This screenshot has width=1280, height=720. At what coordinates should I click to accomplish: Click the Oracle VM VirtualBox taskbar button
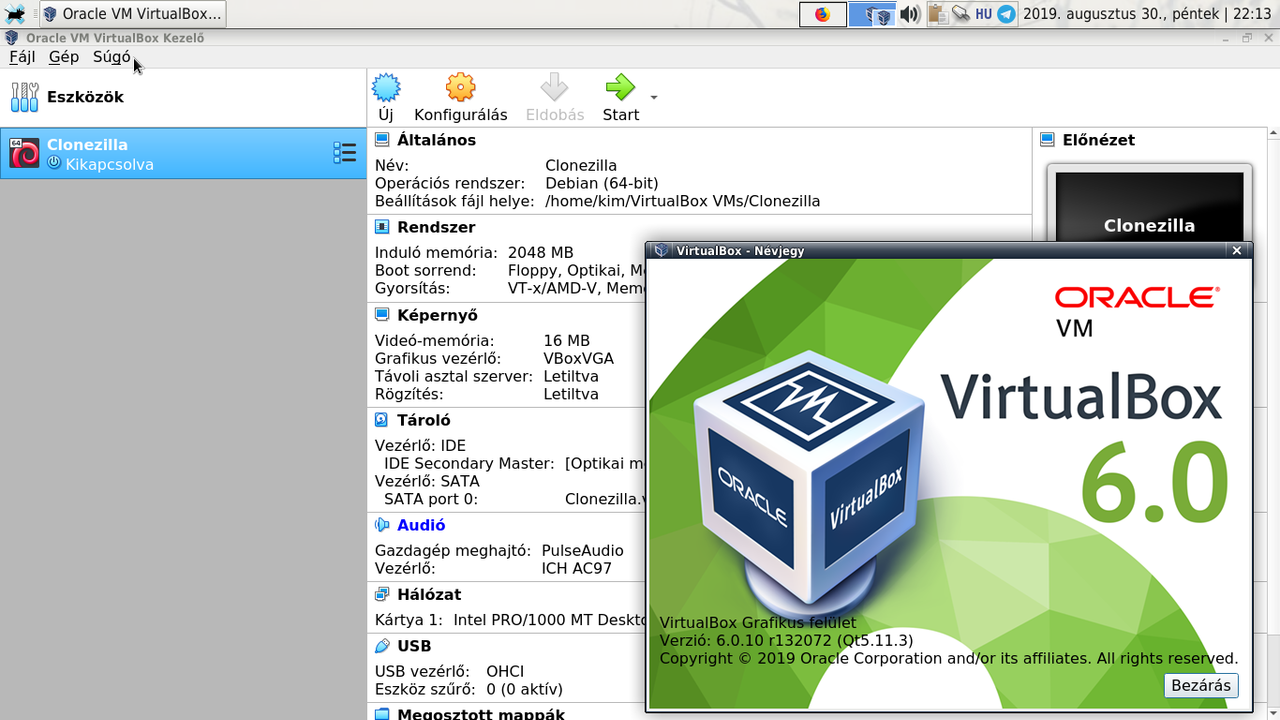click(132, 14)
